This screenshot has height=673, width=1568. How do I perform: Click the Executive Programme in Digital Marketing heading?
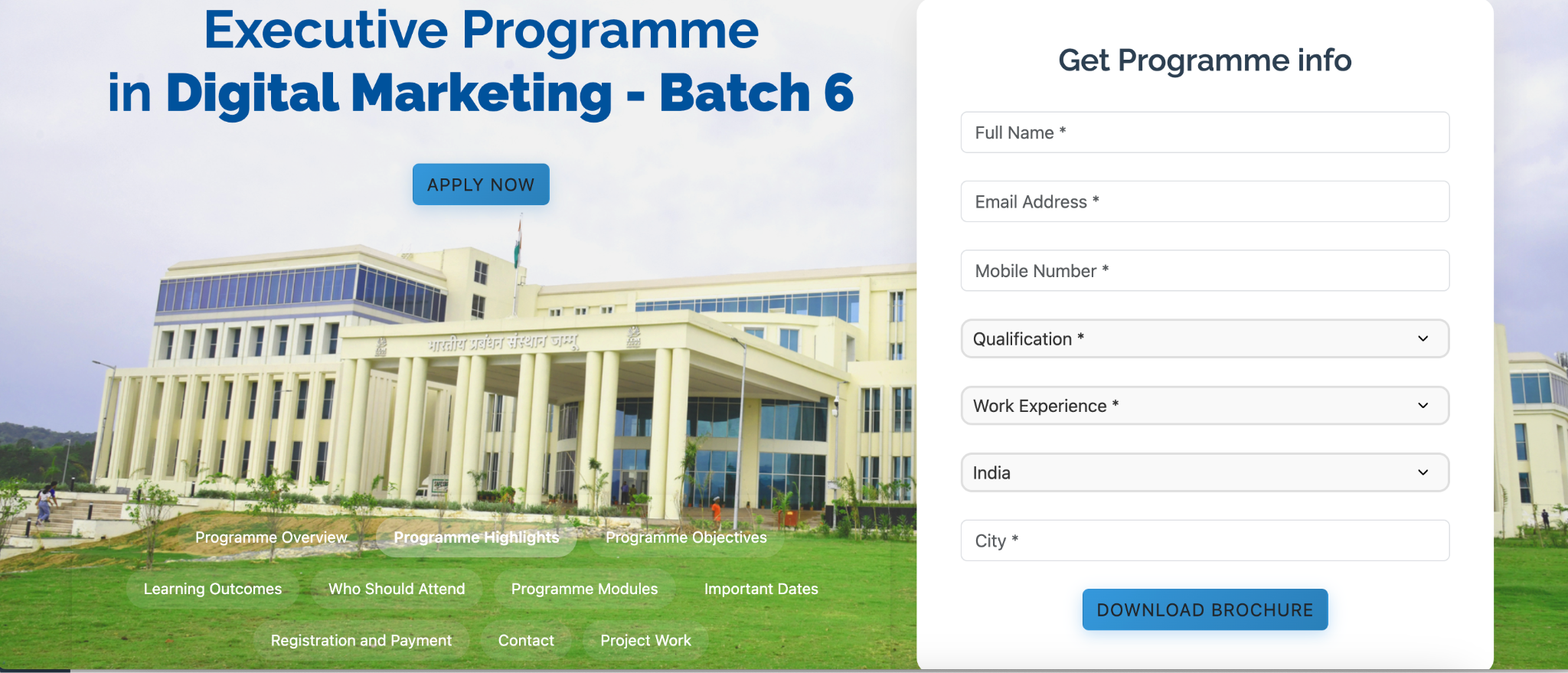point(481,61)
